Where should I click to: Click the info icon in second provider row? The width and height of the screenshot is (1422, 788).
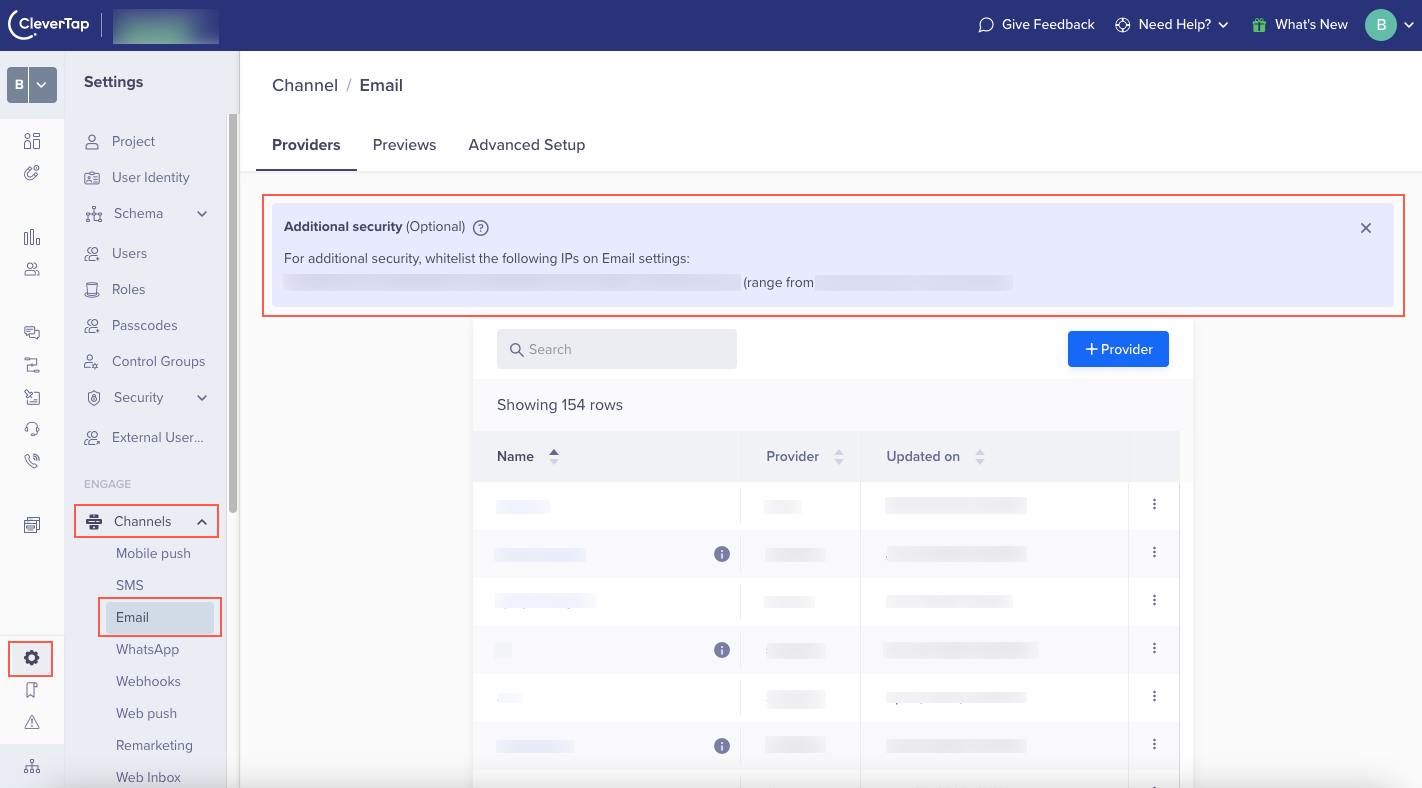tap(722, 554)
